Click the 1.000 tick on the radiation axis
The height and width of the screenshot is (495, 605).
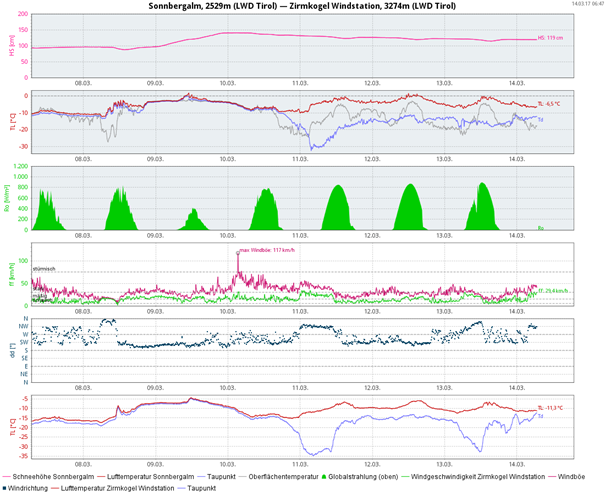click(x=21, y=177)
